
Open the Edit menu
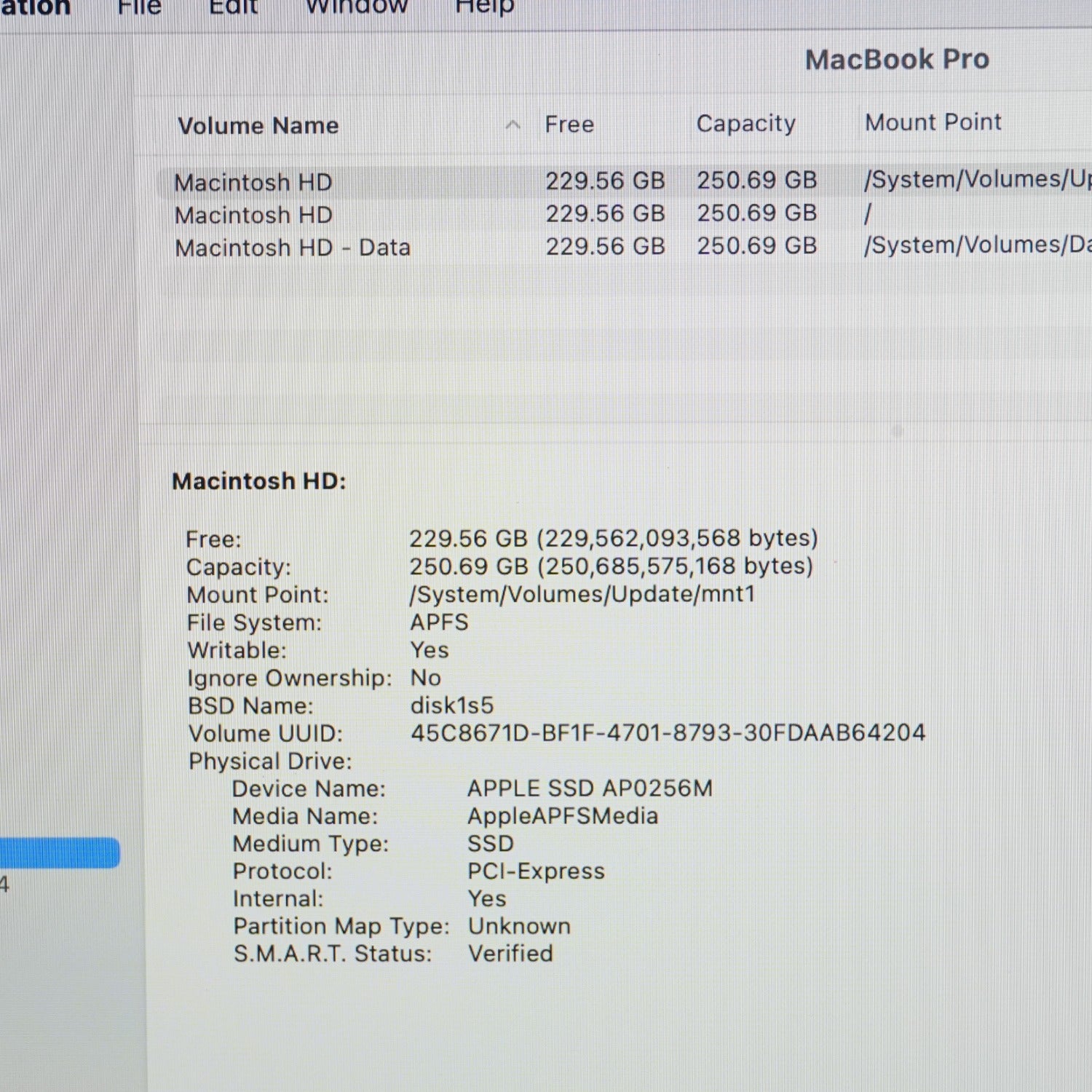click(233, 7)
